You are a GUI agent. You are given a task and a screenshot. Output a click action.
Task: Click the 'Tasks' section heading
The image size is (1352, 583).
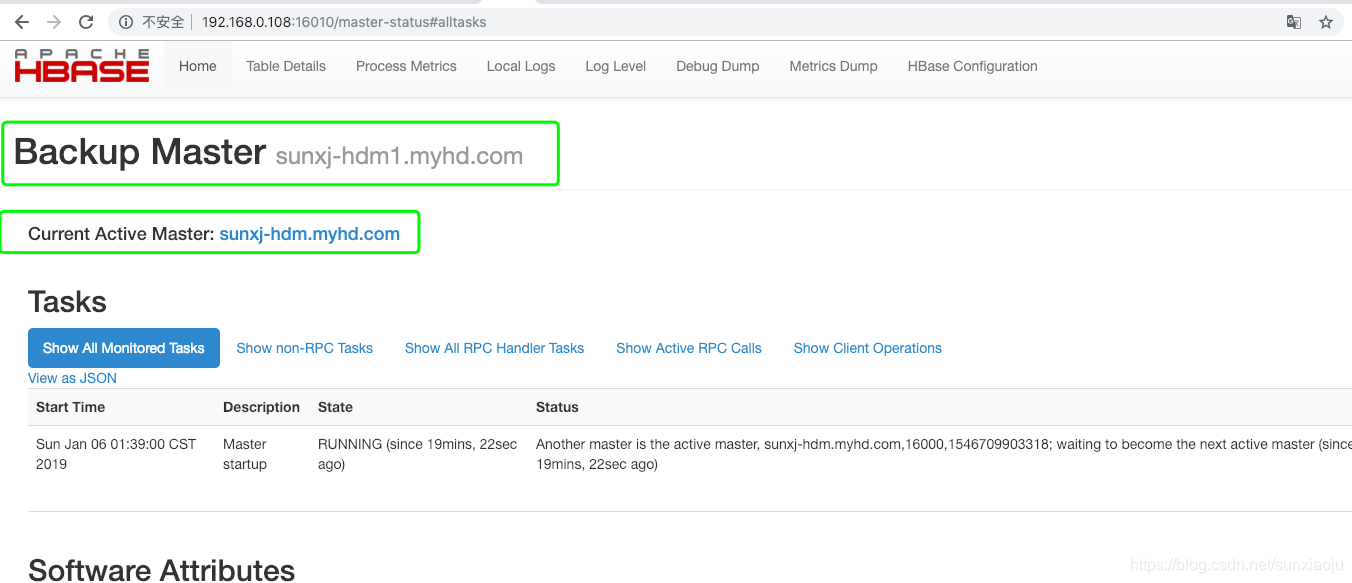[68, 302]
